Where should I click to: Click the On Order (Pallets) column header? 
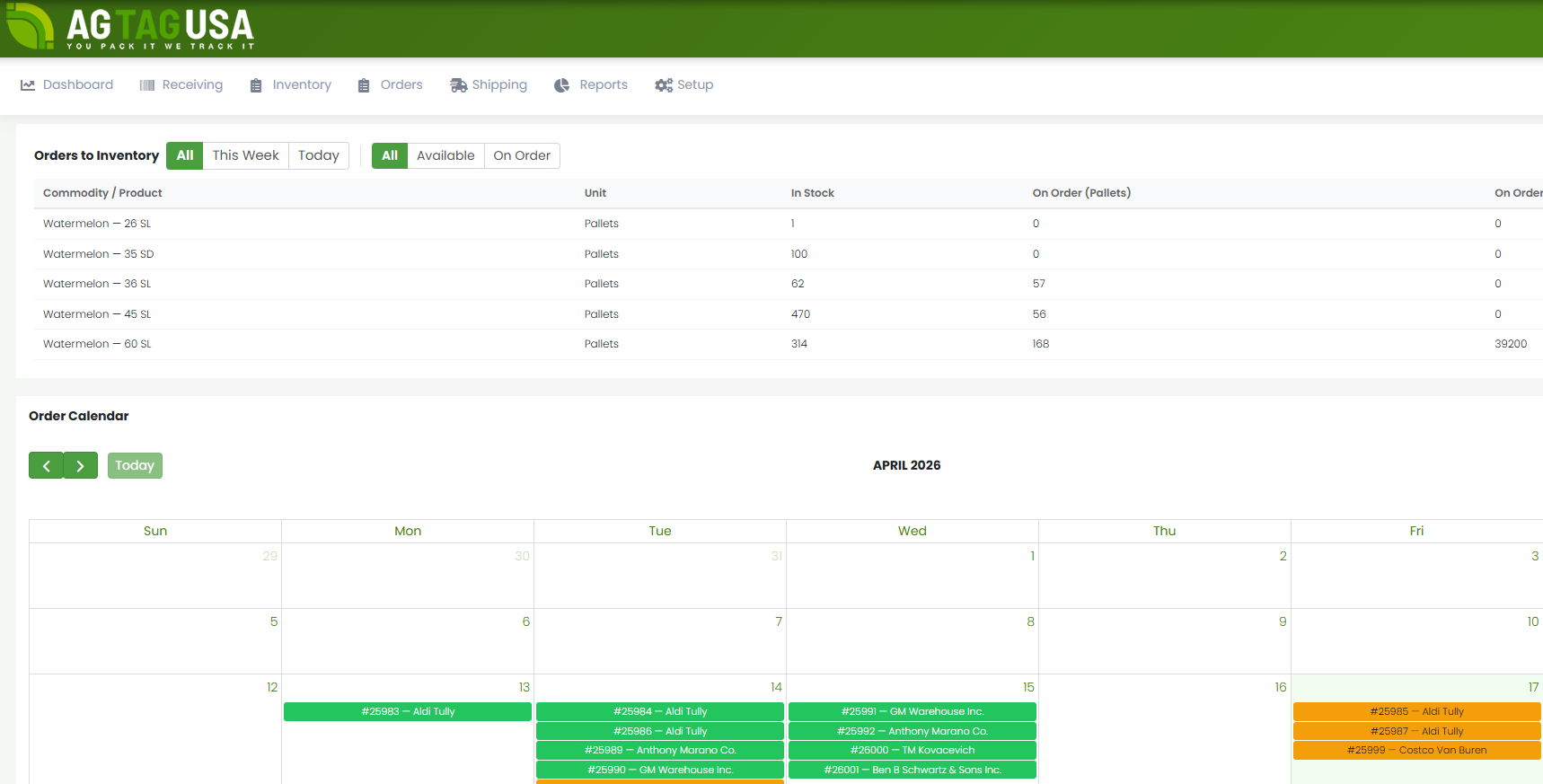tap(1081, 193)
